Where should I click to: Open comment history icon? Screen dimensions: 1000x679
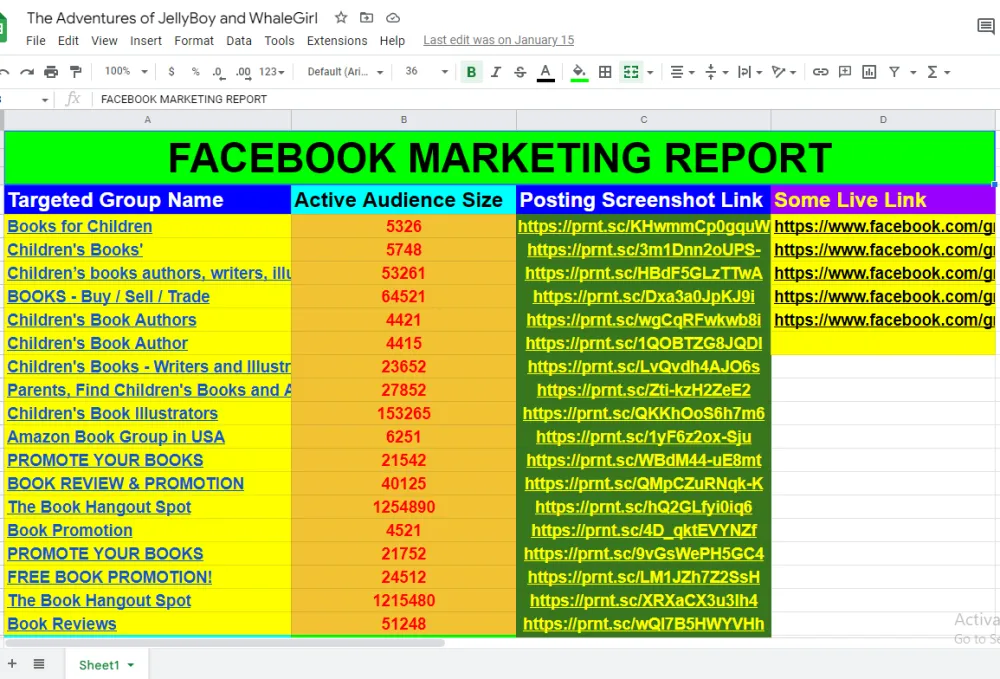(x=985, y=26)
